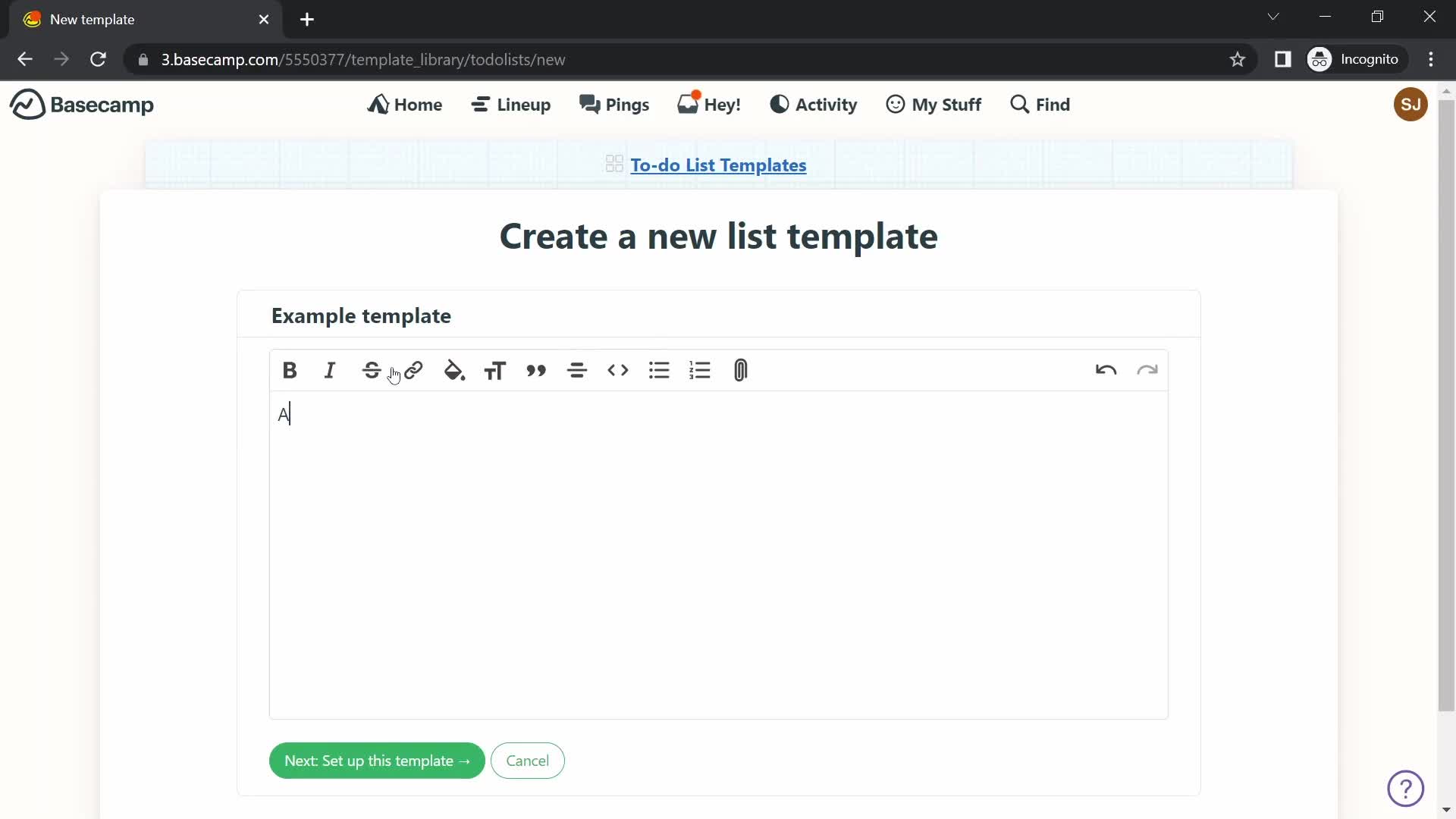Image resolution: width=1456 pixels, height=819 pixels.
Task: Enable strikethrough text formatting
Action: pos(371,371)
